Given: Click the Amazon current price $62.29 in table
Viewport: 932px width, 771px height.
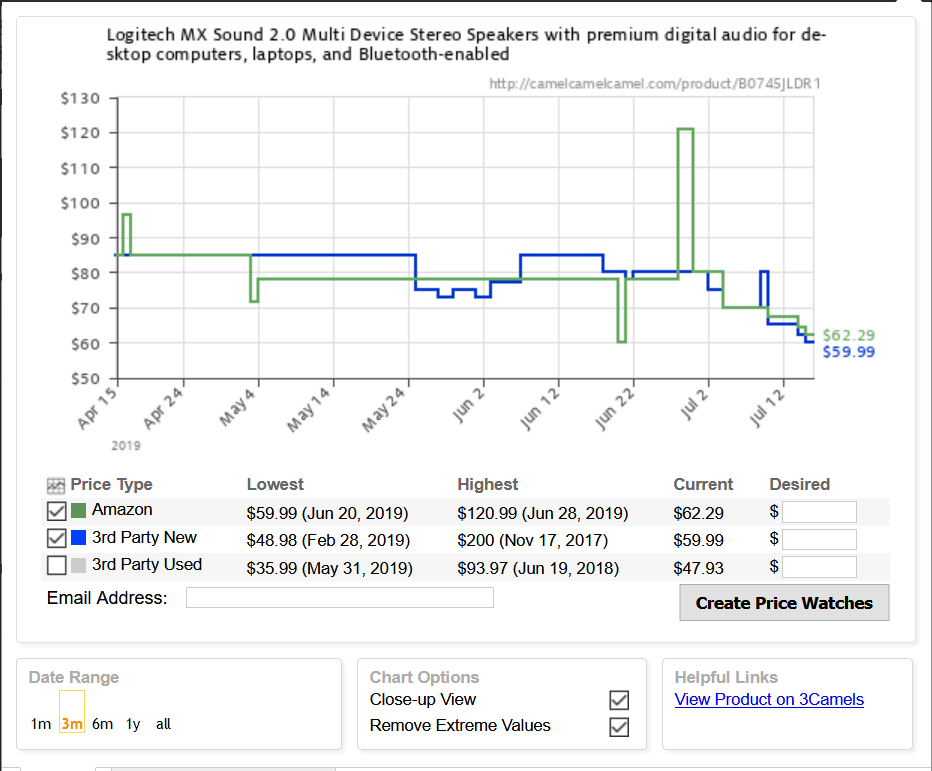Looking at the screenshot, I should coord(698,513).
